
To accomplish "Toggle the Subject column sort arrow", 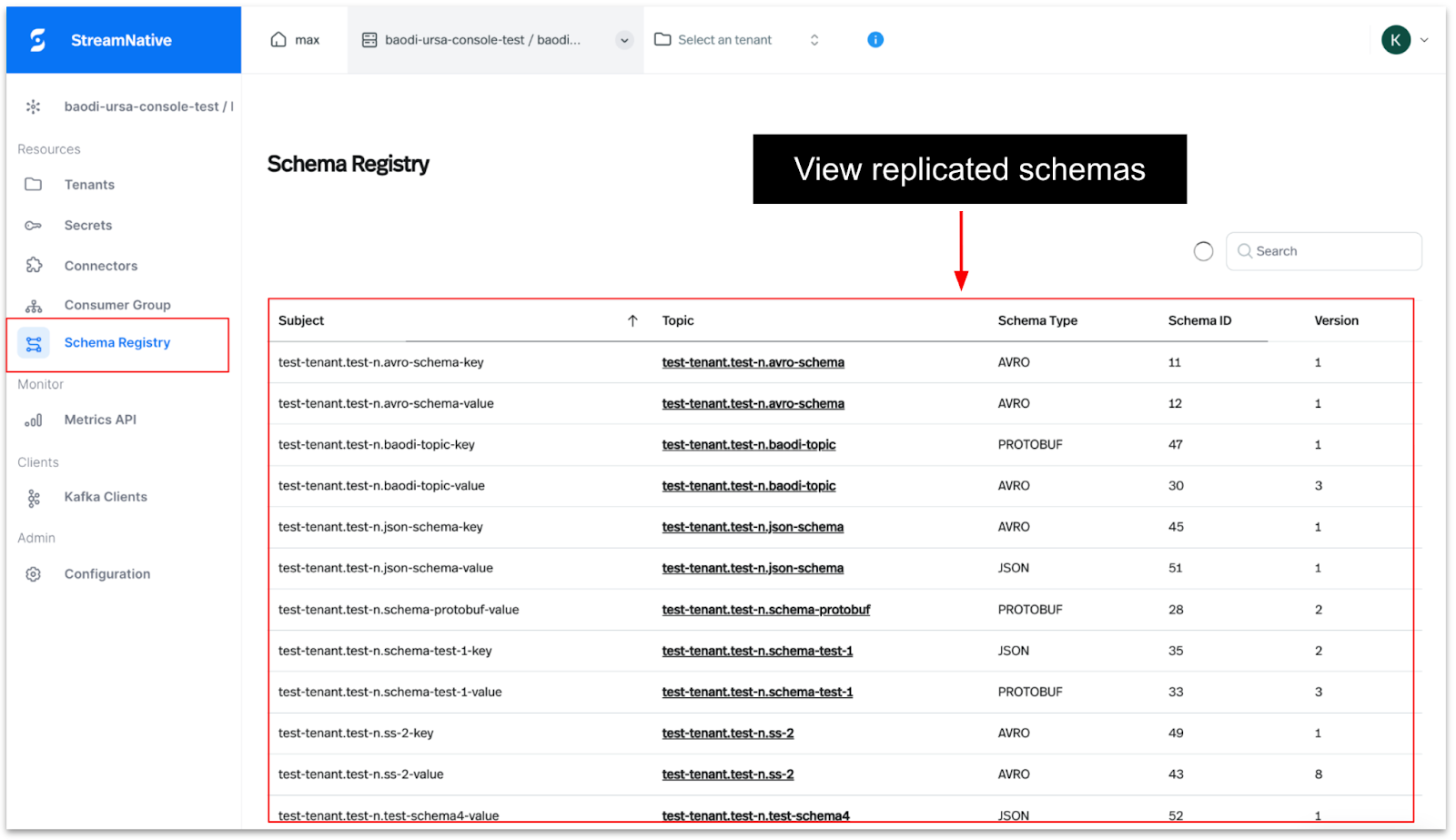I will tap(632, 320).
